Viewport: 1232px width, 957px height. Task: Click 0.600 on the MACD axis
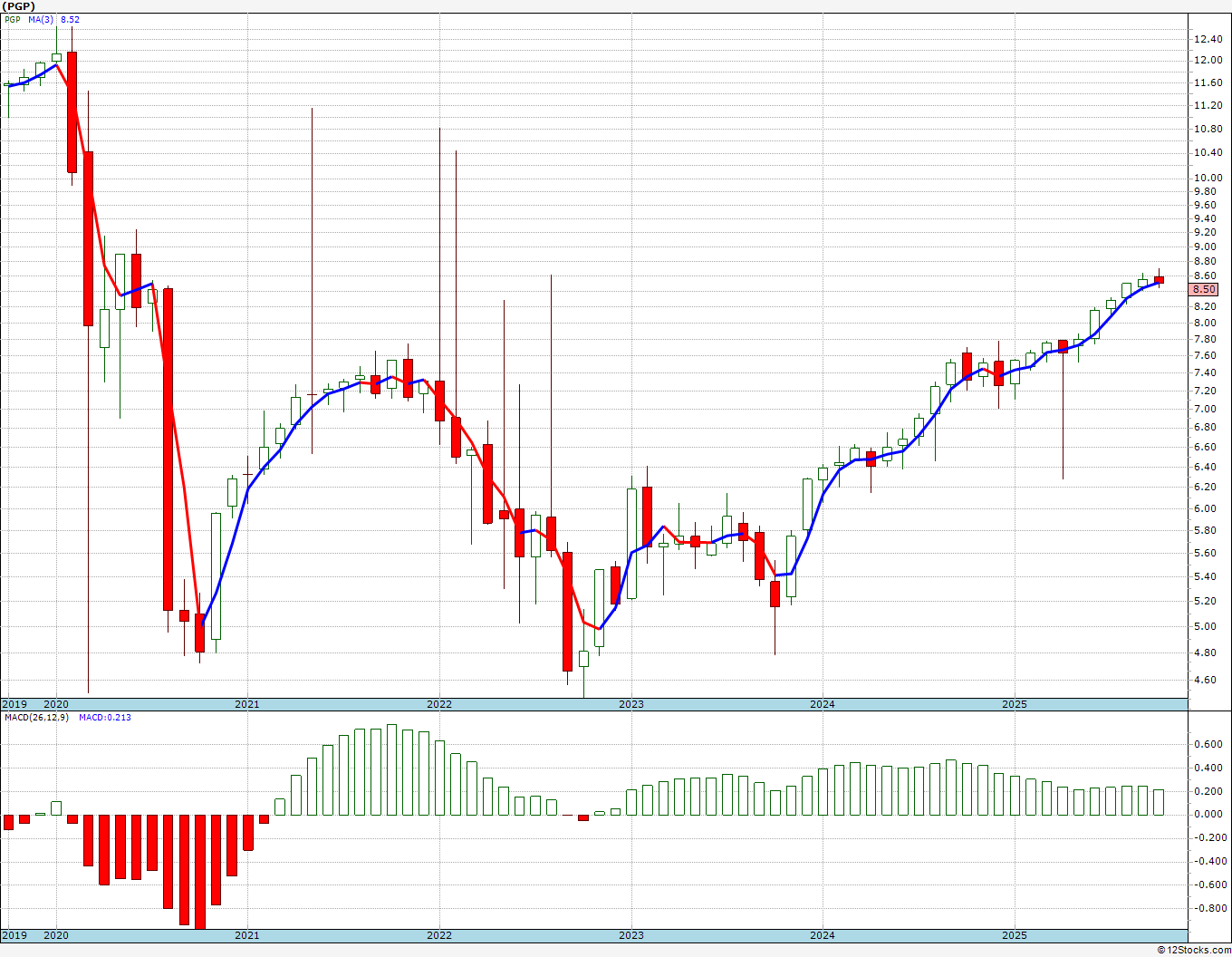point(1208,744)
